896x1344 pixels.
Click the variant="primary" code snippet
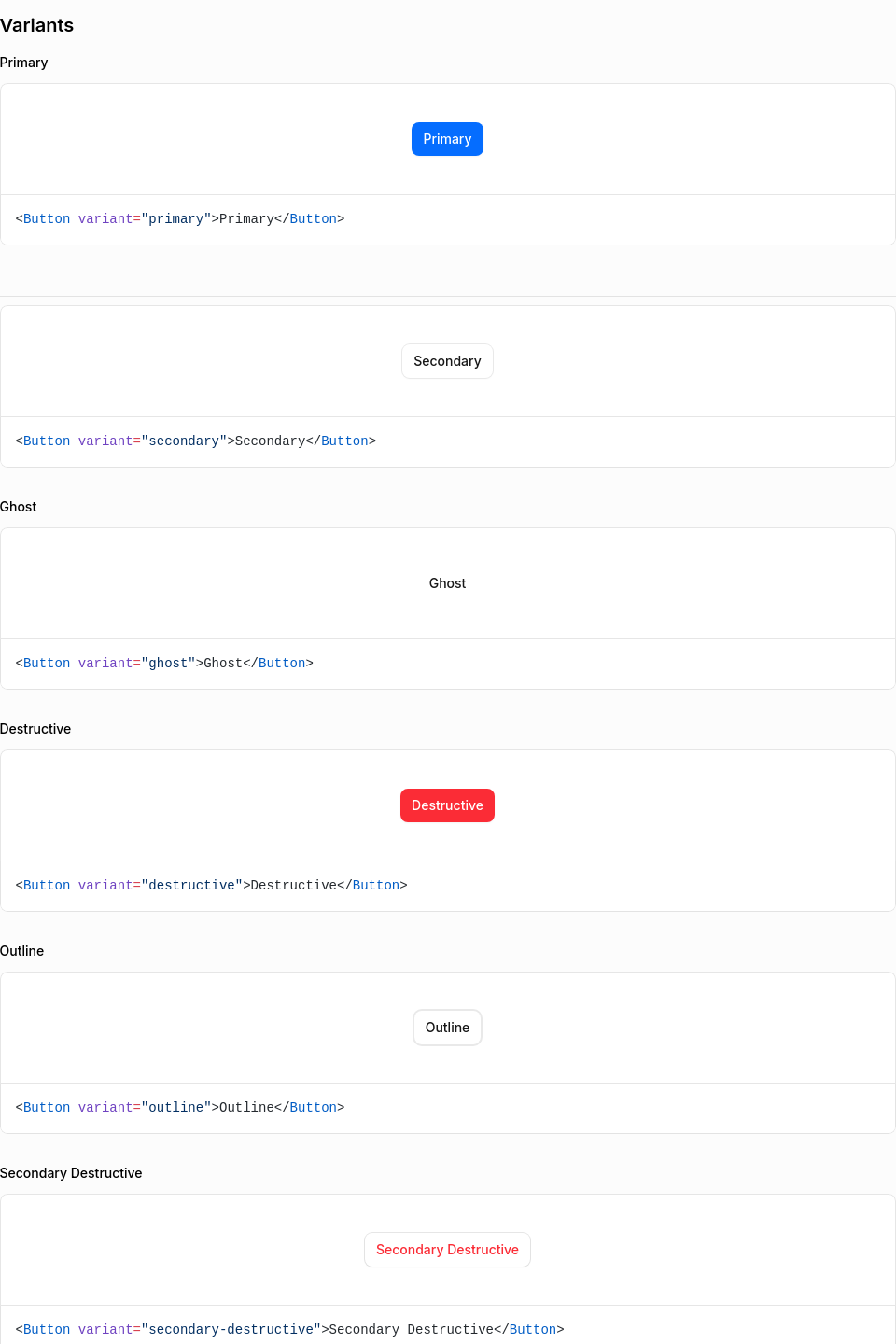coord(180,219)
